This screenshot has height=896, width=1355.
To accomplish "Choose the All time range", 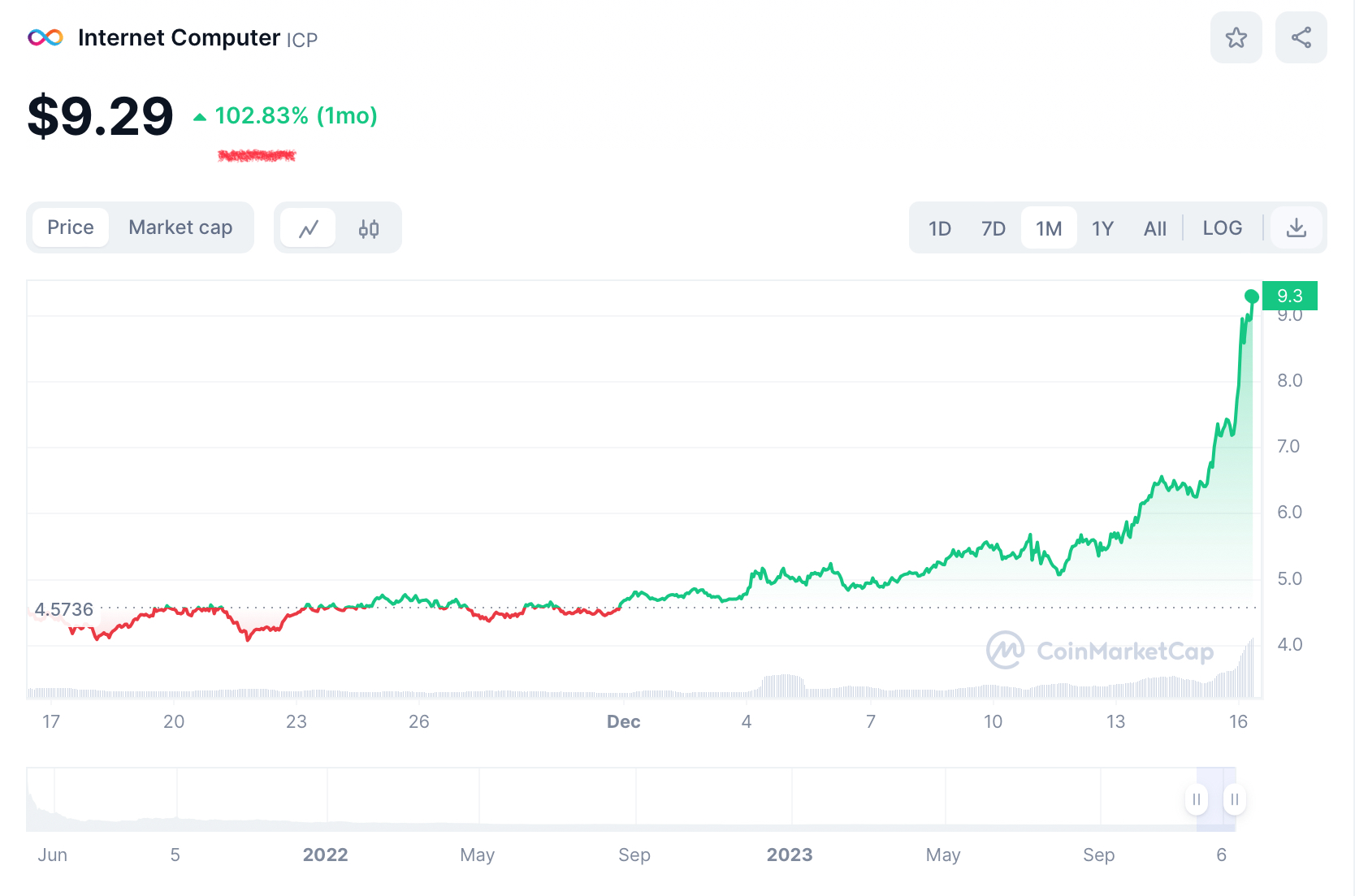I will (1155, 228).
